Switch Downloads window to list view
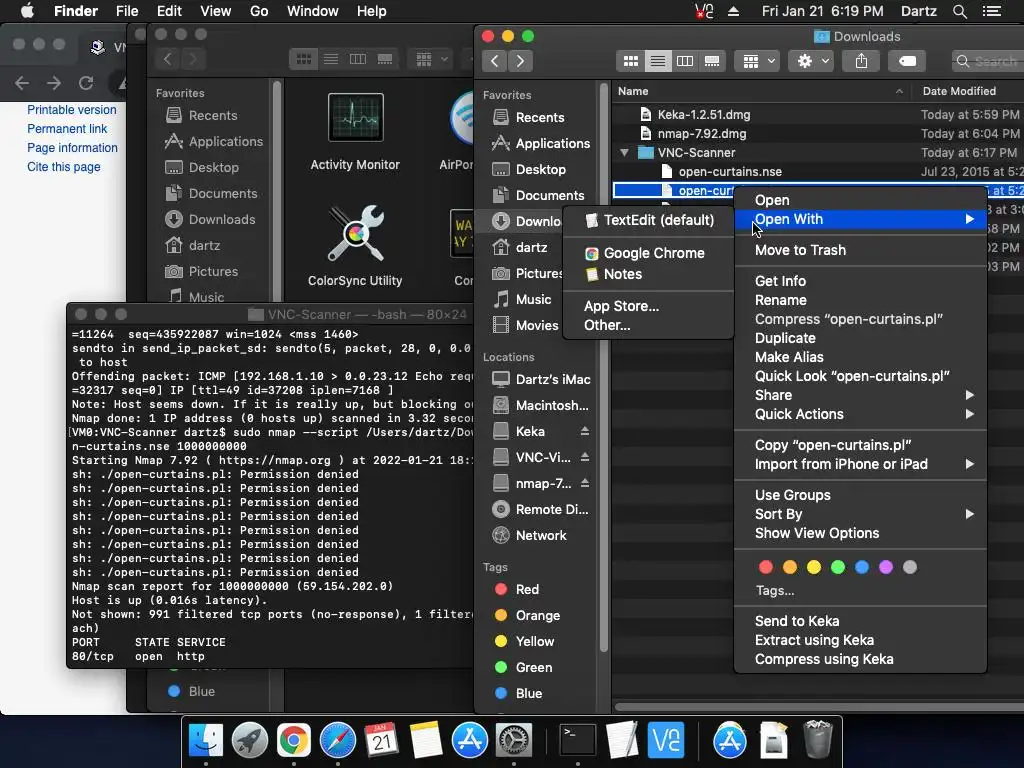This screenshot has width=1024, height=768. (658, 61)
